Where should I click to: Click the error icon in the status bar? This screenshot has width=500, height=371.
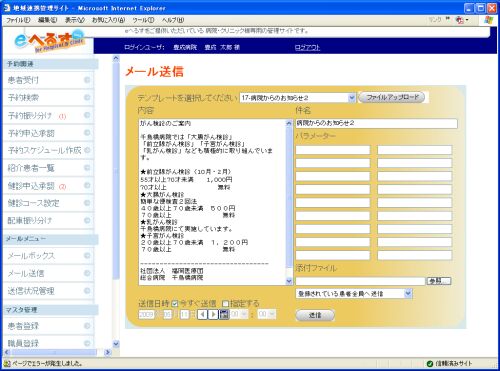pyautogui.click(x=7, y=363)
